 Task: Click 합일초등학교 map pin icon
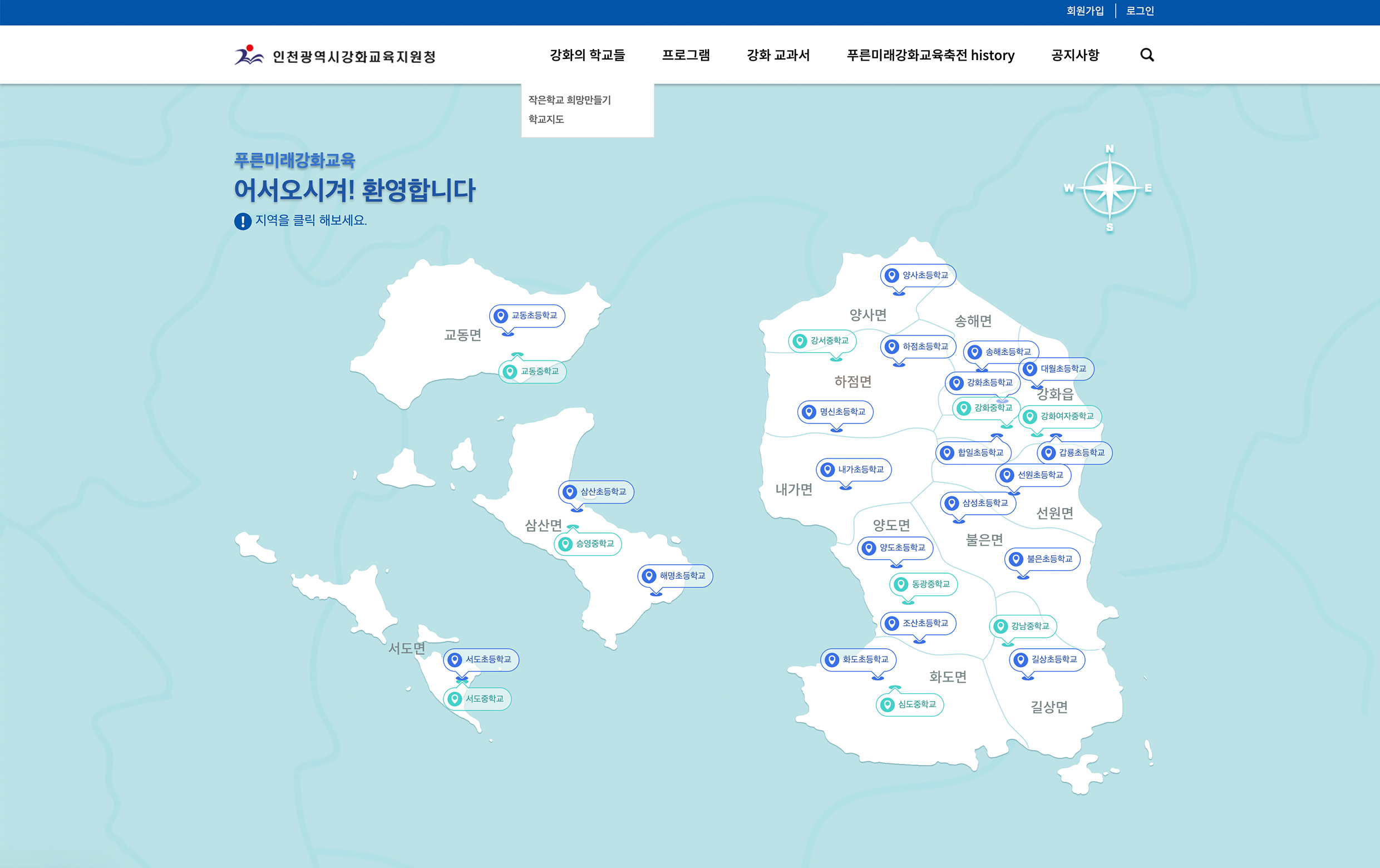point(947,452)
